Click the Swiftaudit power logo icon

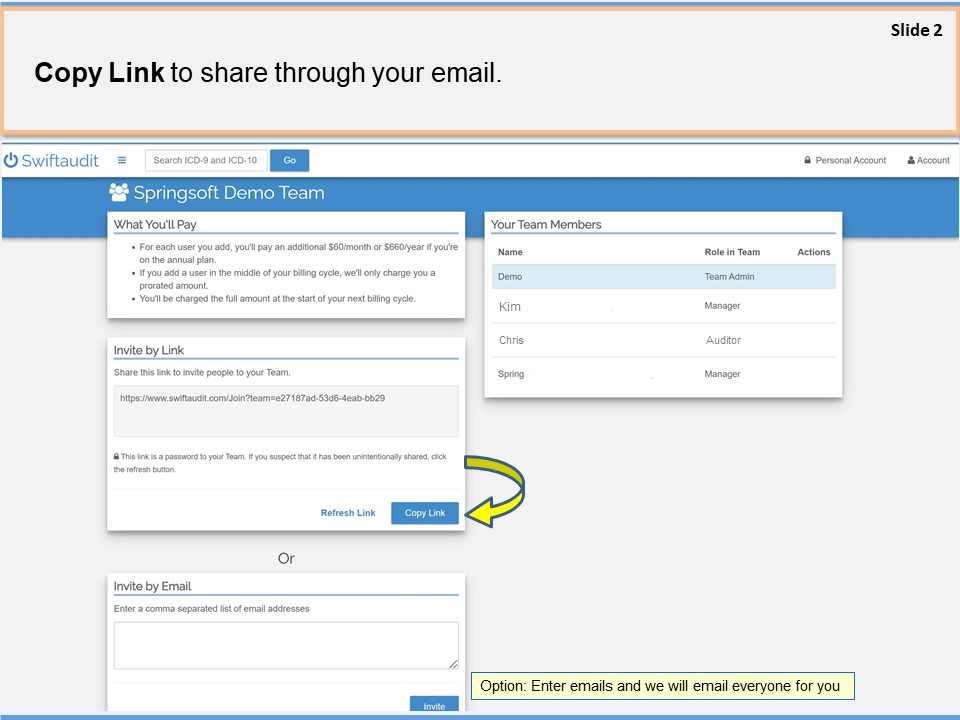click(11, 160)
